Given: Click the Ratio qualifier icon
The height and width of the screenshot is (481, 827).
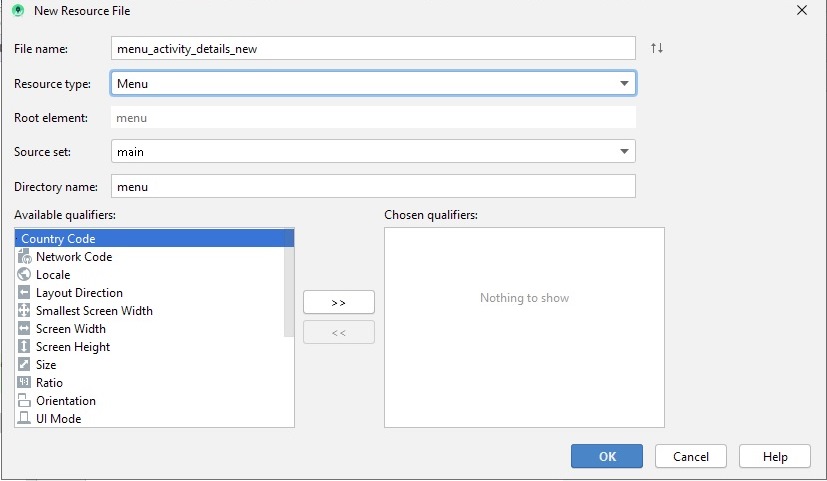Looking at the screenshot, I should coord(25,383).
